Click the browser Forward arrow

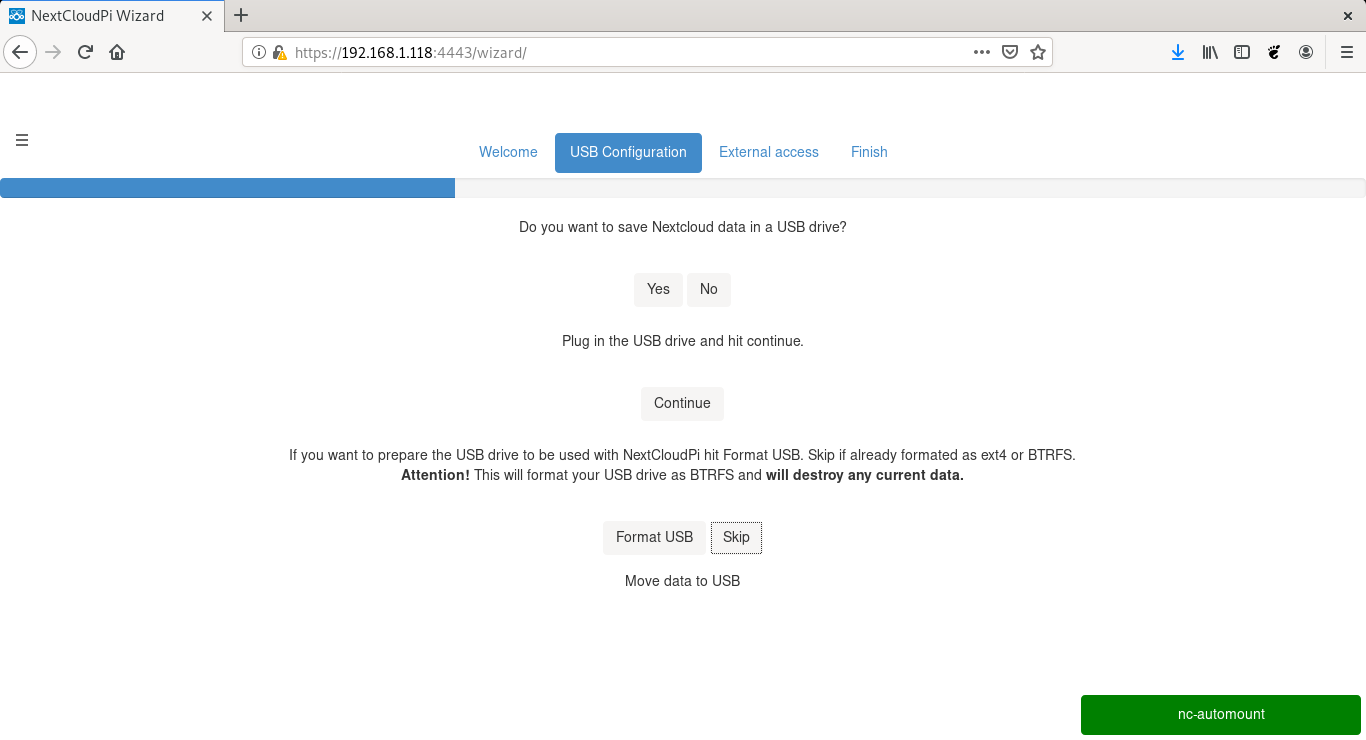(54, 52)
